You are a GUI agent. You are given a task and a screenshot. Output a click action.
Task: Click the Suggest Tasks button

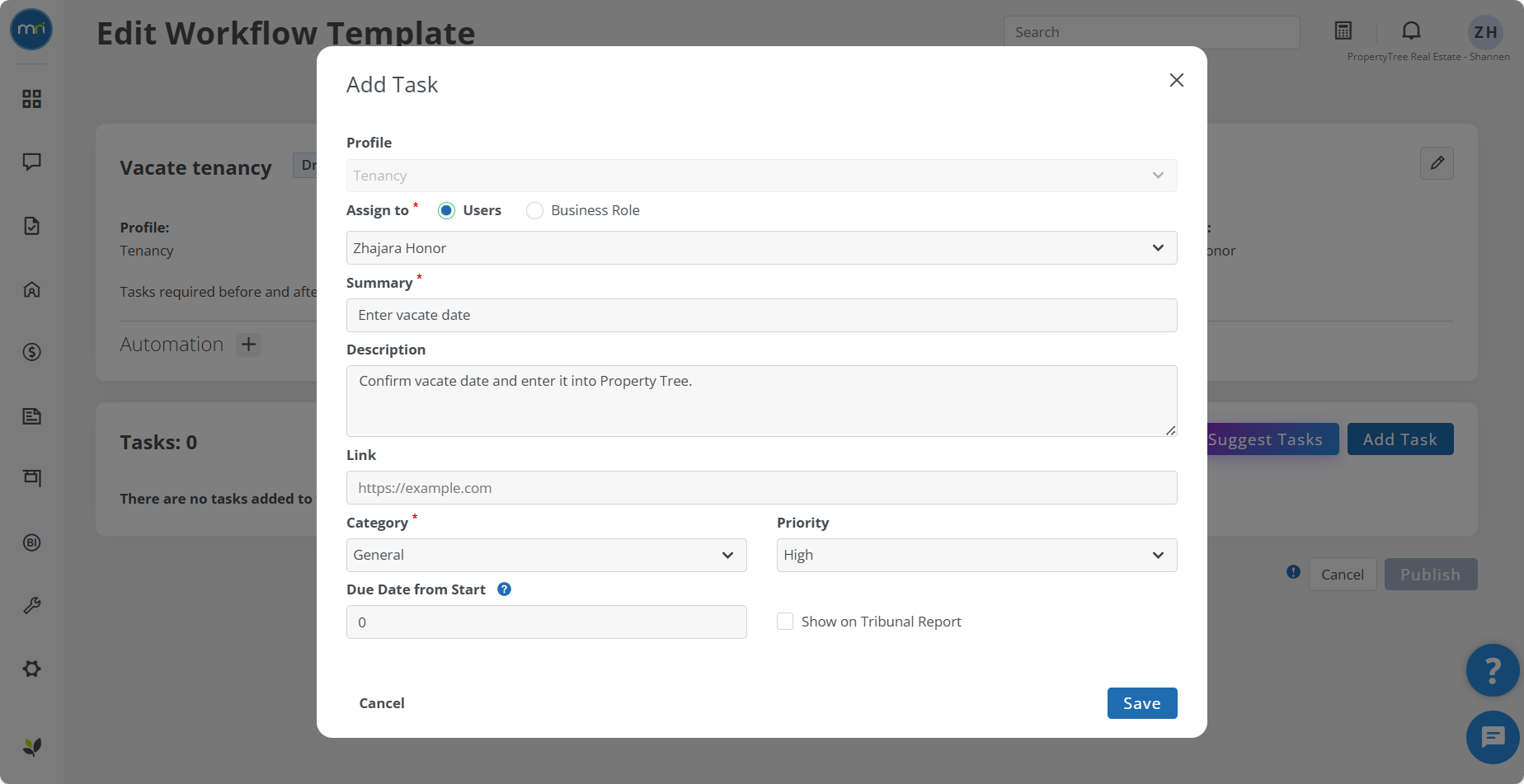click(x=1272, y=439)
